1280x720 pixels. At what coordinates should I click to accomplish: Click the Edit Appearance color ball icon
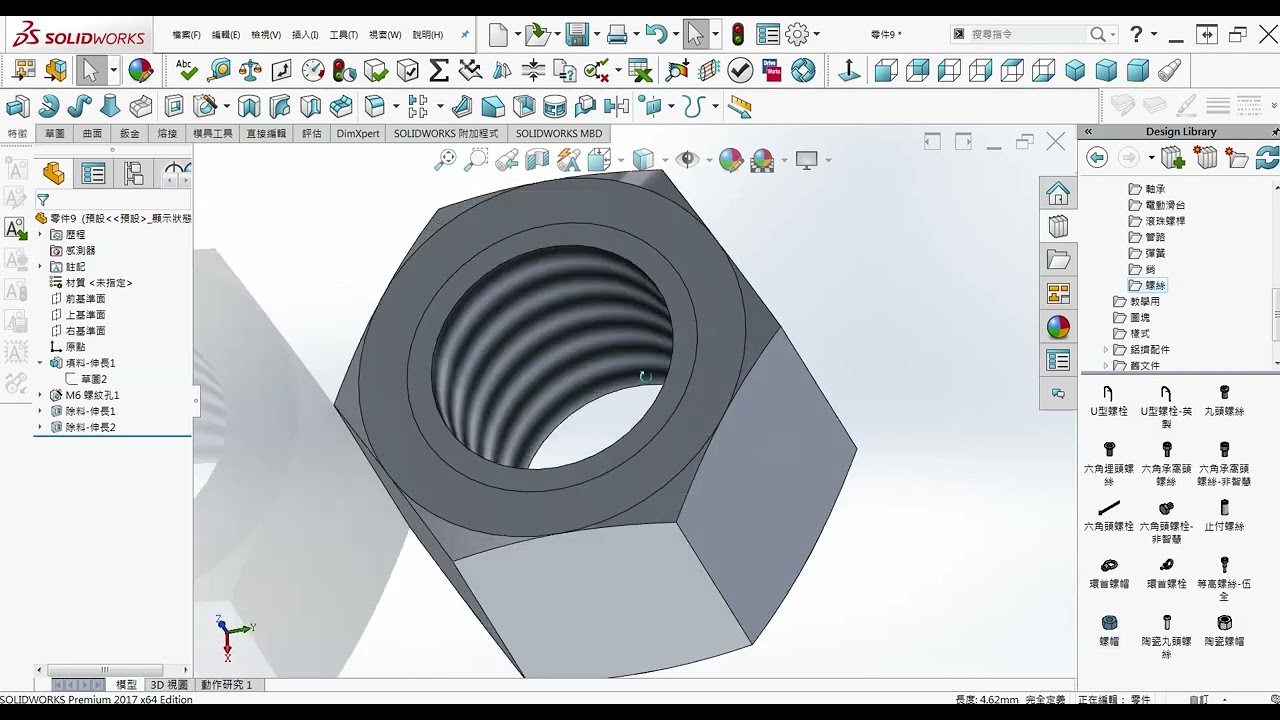[731, 159]
